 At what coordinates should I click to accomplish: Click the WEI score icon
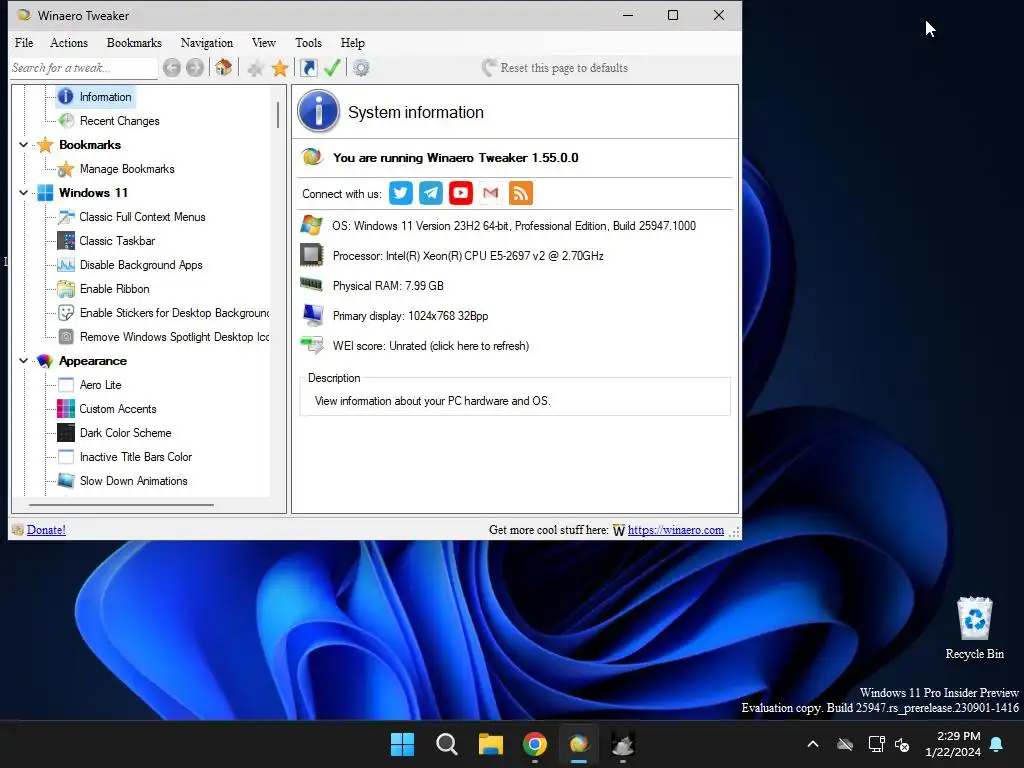[x=312, y=345]
